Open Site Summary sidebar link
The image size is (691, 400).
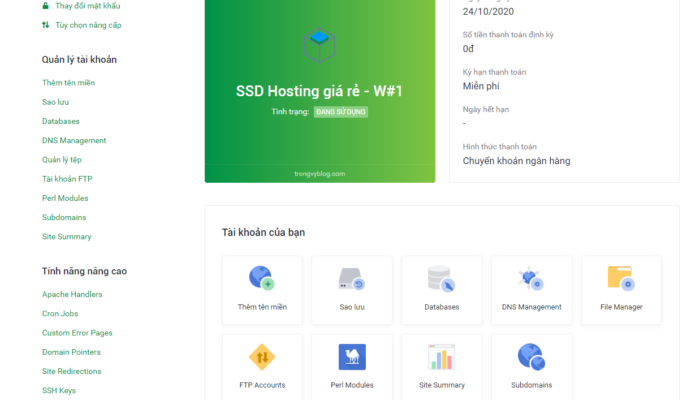click(x=67, y=237)
